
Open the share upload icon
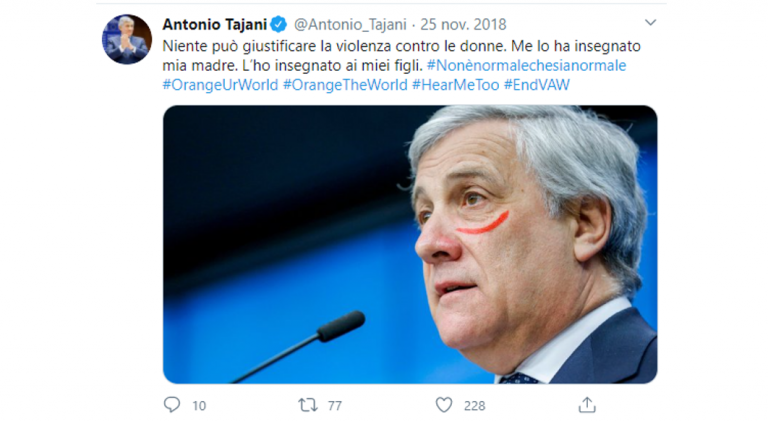(587, 404)
